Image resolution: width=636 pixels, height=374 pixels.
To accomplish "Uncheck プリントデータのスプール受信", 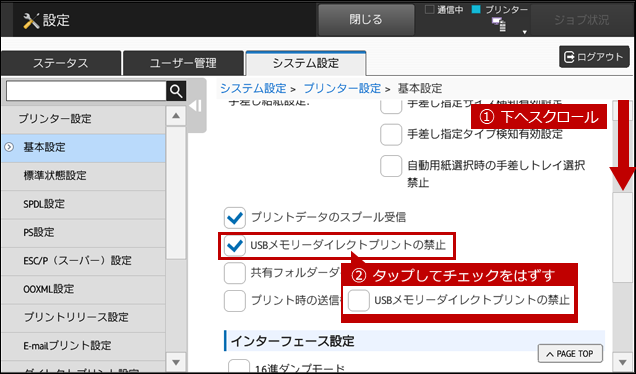I will [234, 218].
